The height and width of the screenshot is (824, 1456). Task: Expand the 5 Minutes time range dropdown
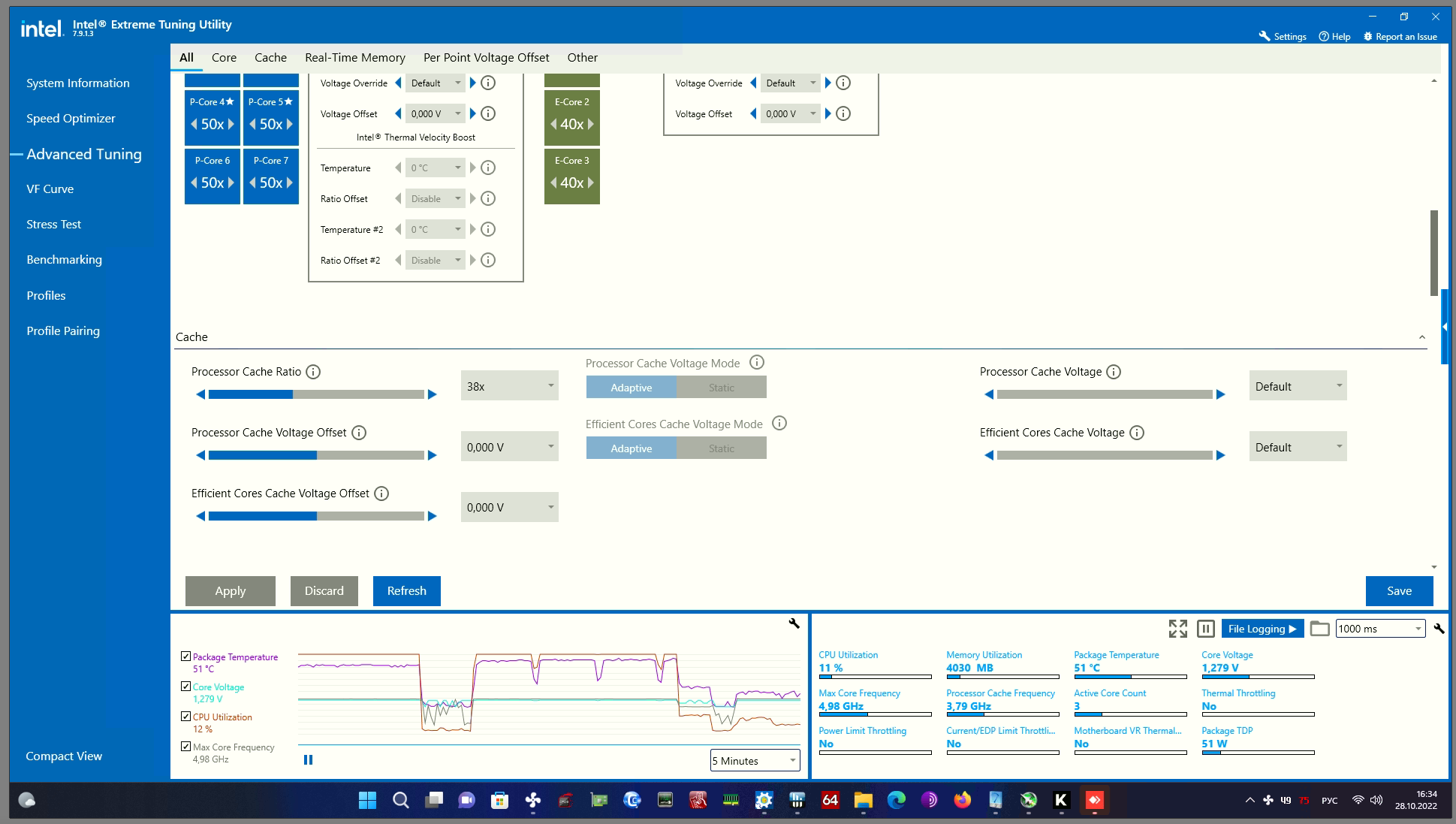coord(755,761)
